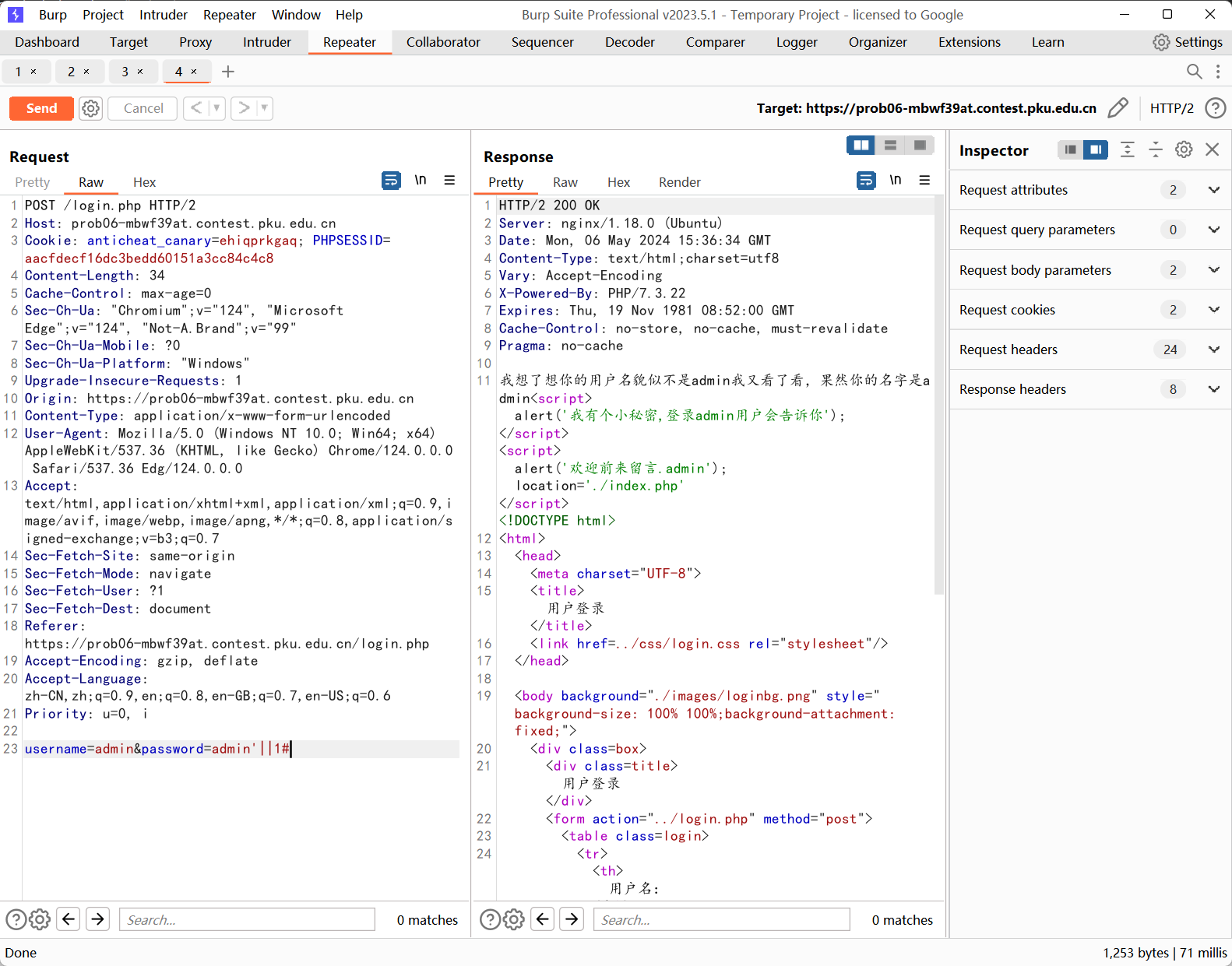
Task: Go to next request in history
Action: pos(244,108)
